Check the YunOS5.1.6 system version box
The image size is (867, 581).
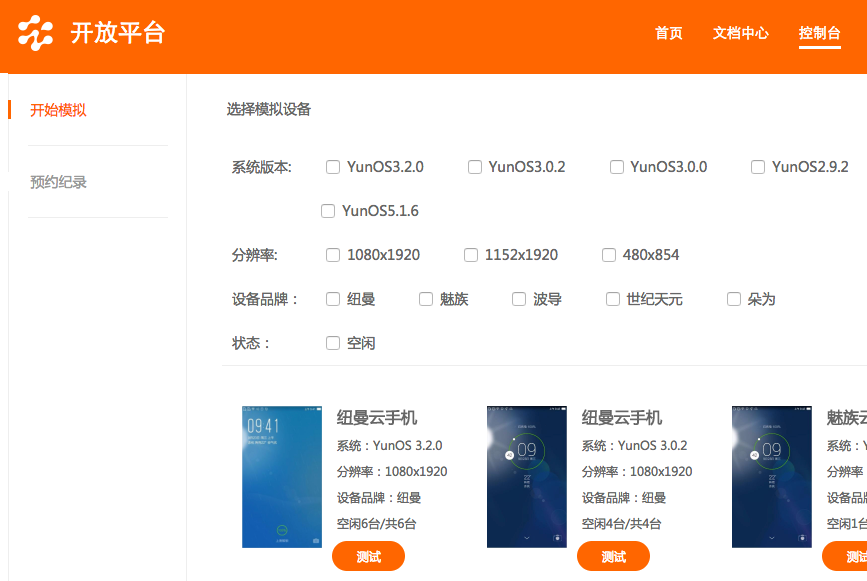tap(328, 211)
